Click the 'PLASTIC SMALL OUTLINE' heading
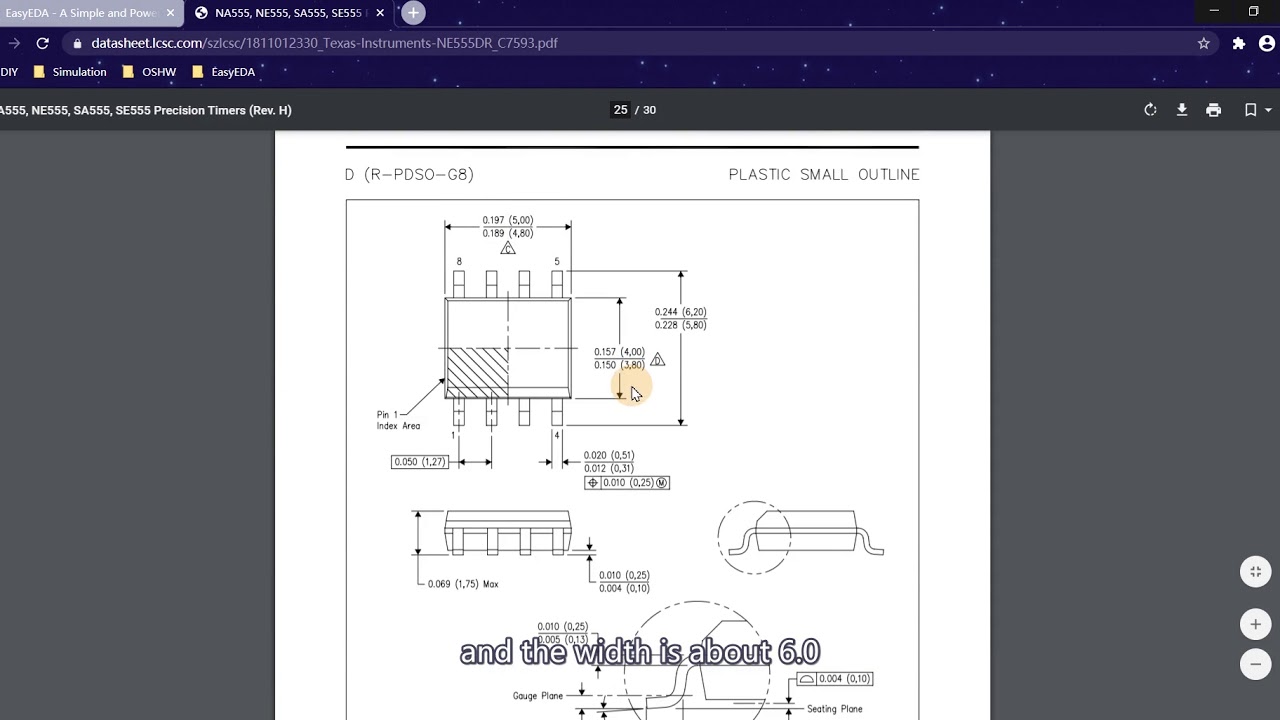Viewport: 1280px width, 720px height. click(824, 174)
